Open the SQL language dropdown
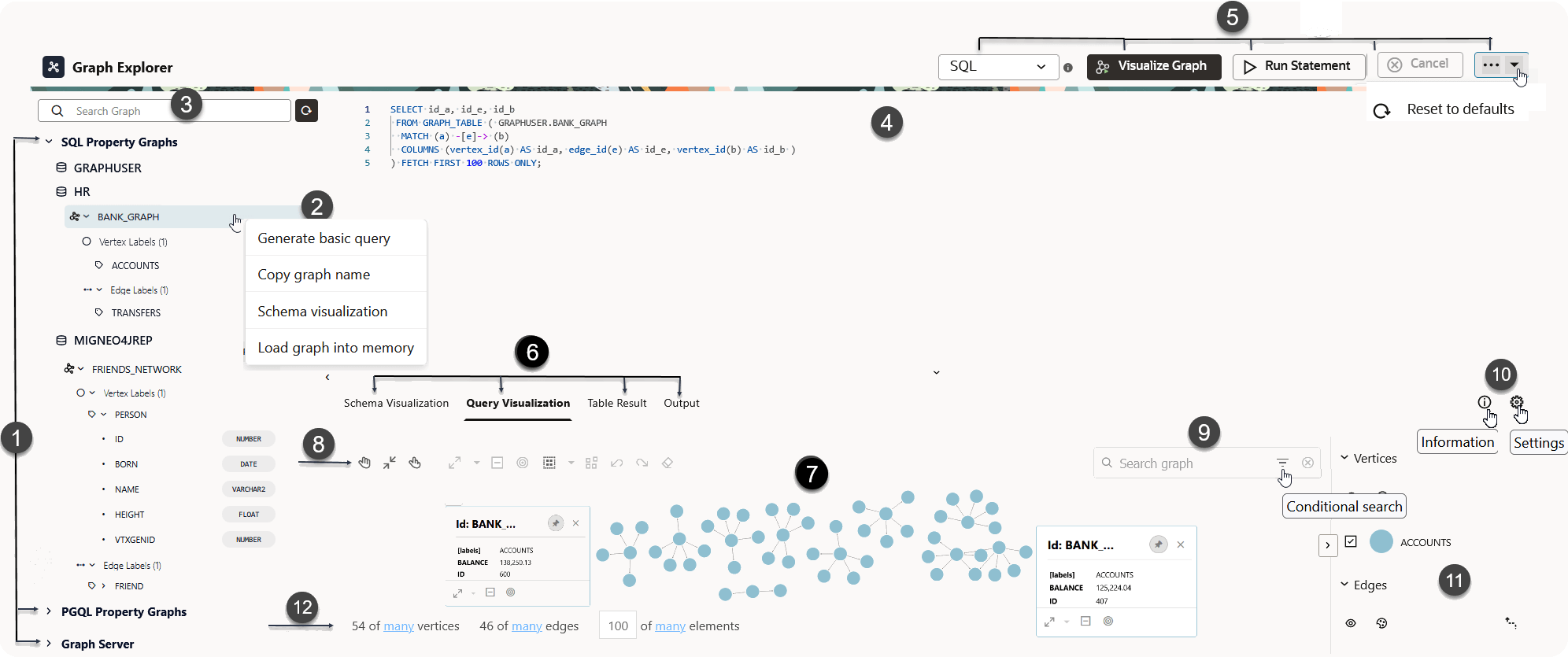The width and height of the screenshot is (1568, 657). point(997,67)
